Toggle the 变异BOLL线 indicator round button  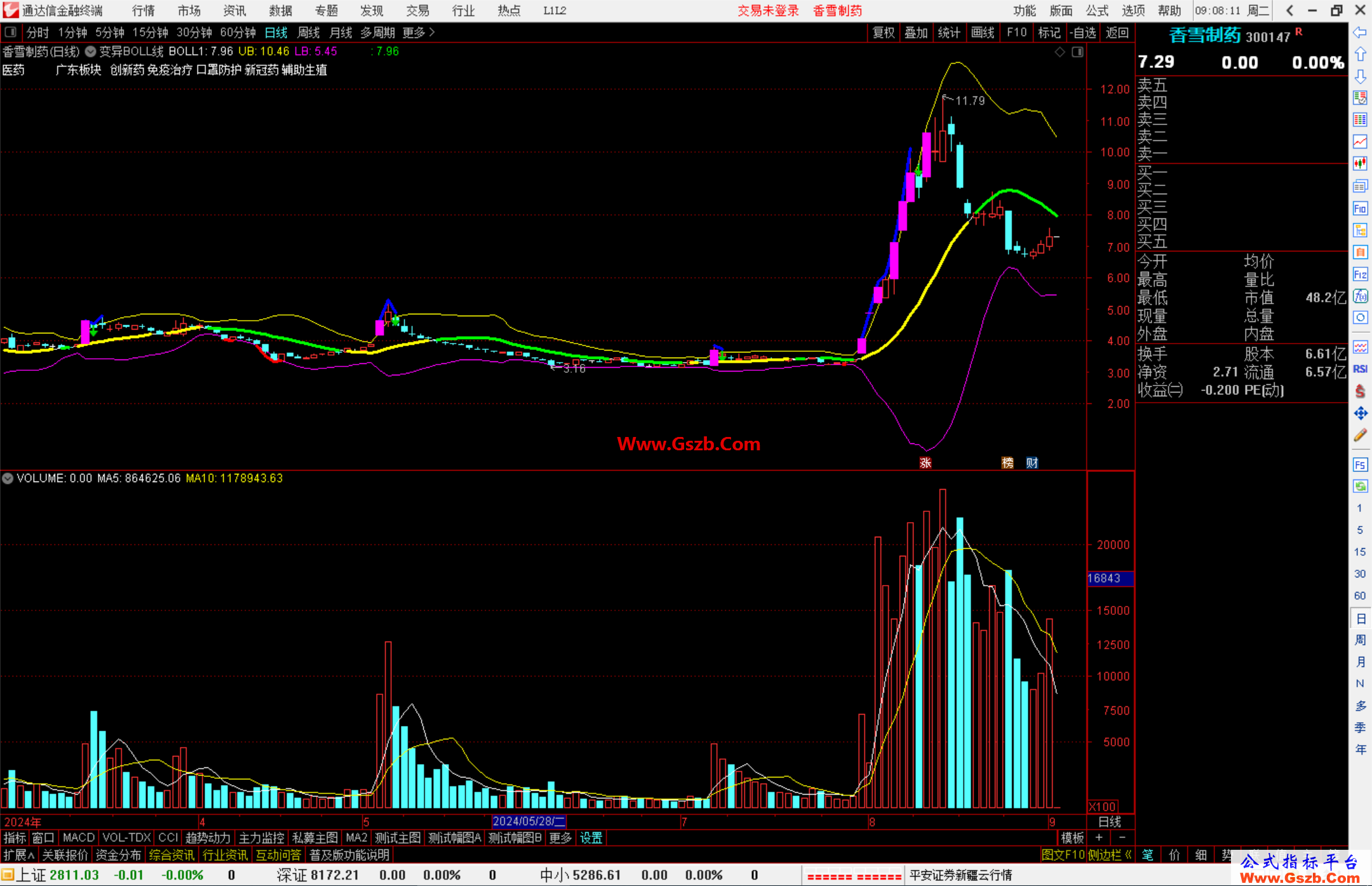[x=90, y=51]
